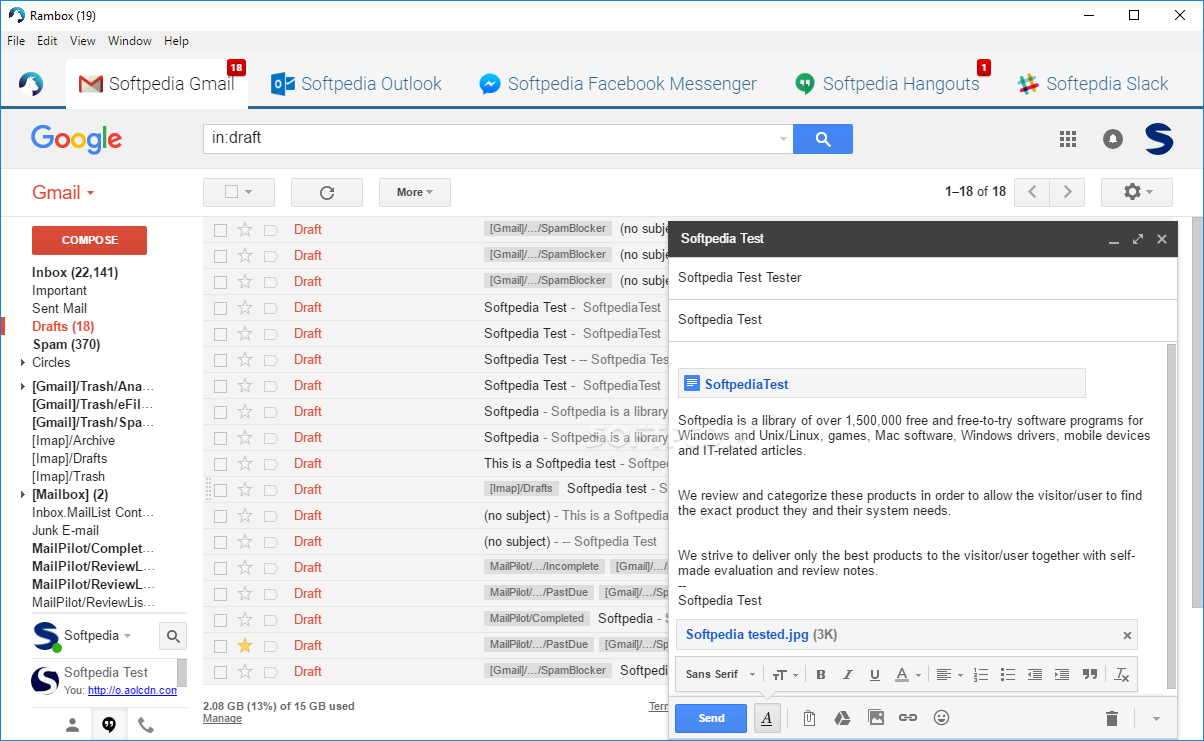The height and width of the screenshot is (741, 1204).
Task: Tick checkbox for MailPilot/Completed draft
Action: [x=220, y=620]
